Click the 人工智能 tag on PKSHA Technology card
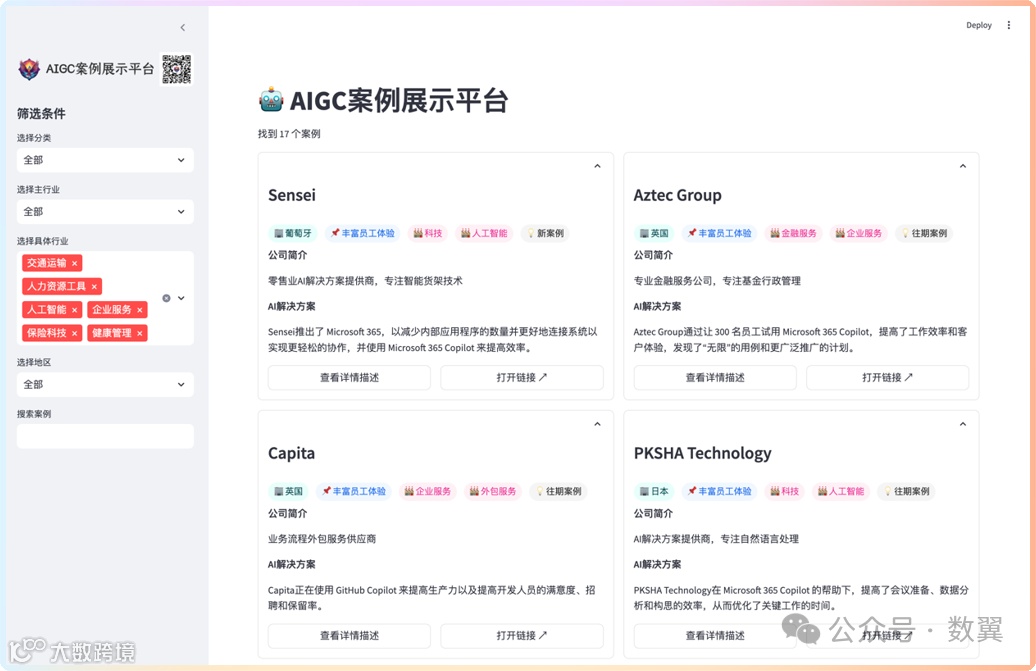This screenshot has height=671, width=1036. click(x=841, y=491)
